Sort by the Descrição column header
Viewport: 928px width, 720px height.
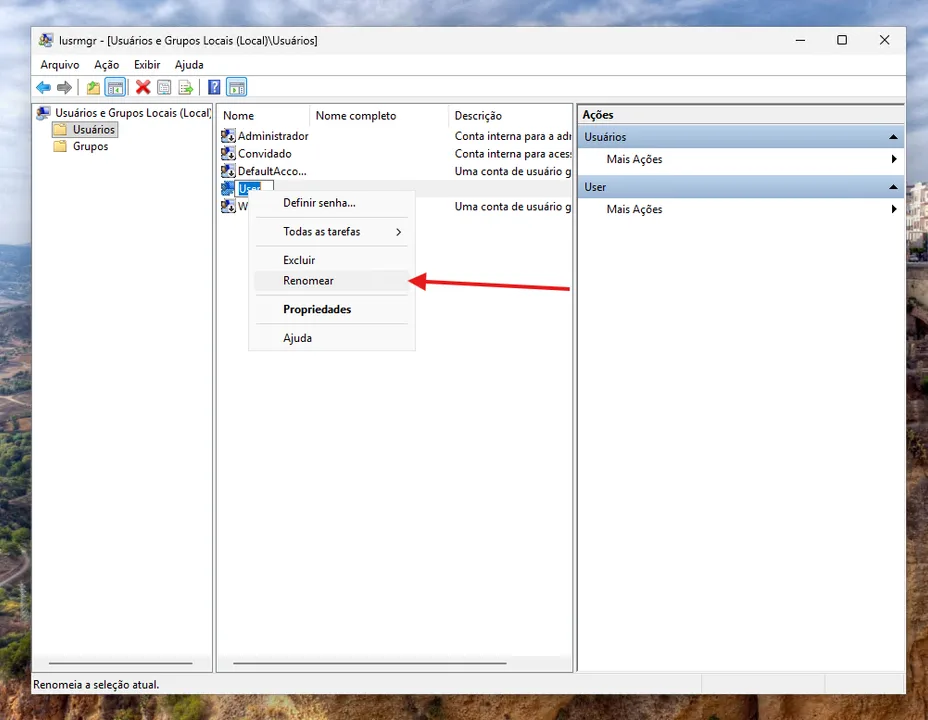tap(510, 116)
